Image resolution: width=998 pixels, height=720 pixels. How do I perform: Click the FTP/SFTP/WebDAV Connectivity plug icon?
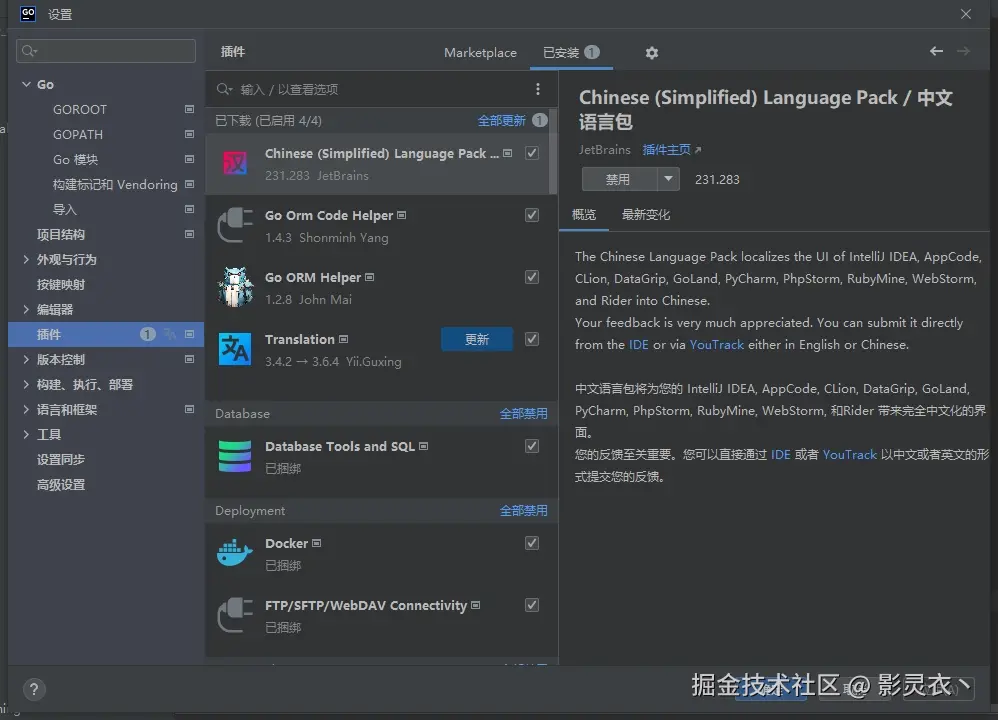tap(235, 615)
